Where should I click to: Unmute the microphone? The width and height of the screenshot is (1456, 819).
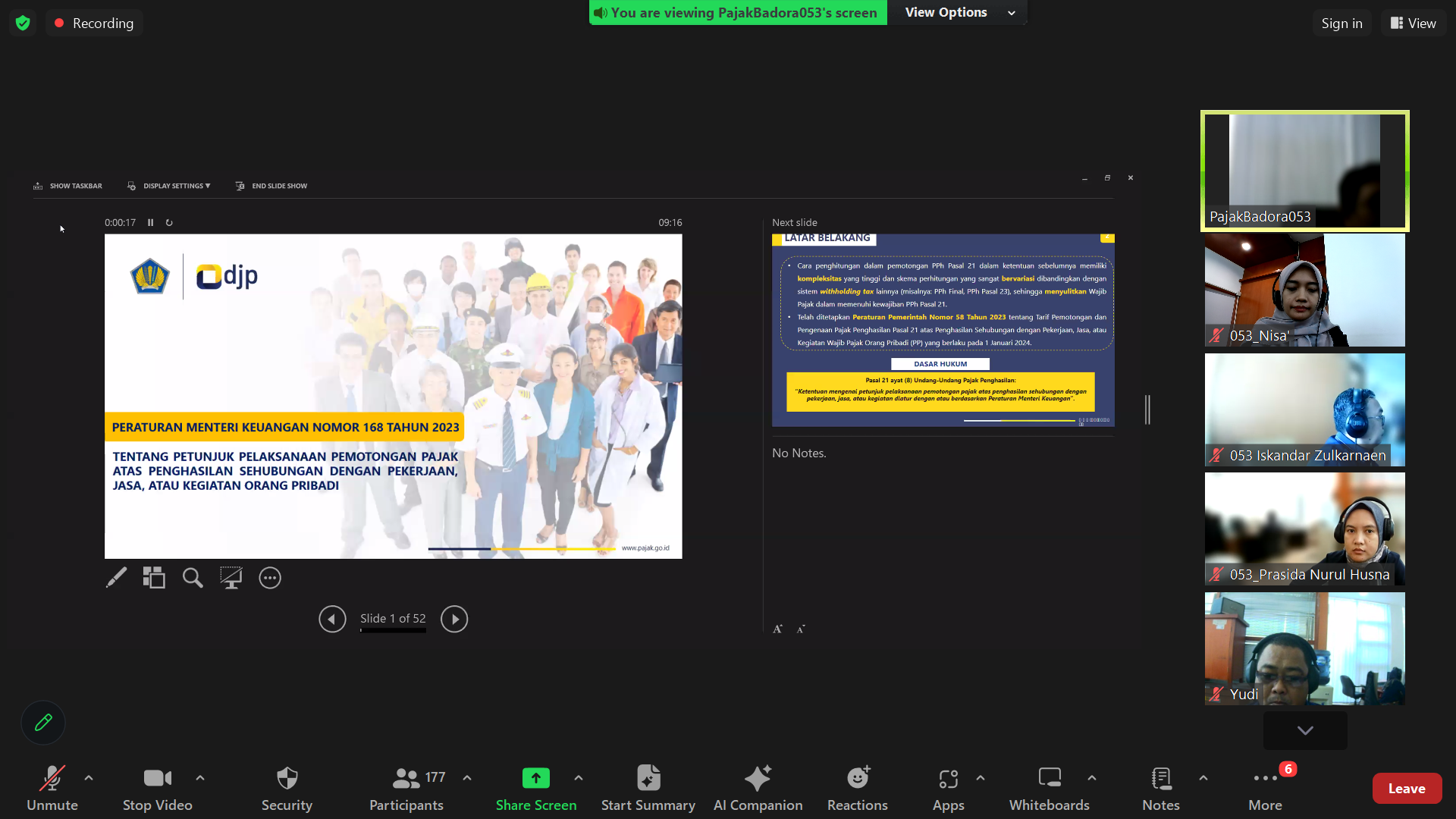tap(52, 778)
